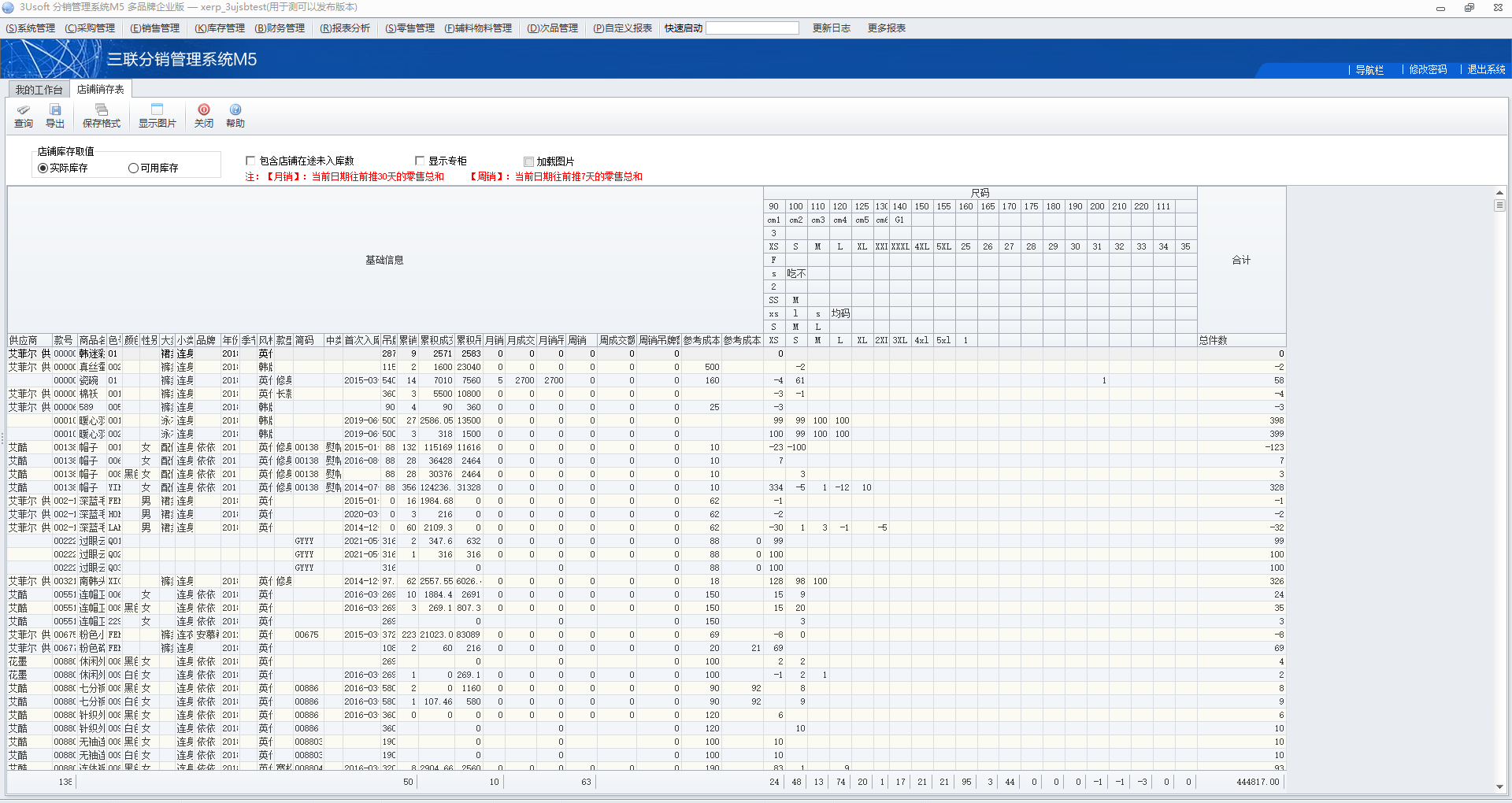The height and width of the screenshot is (803, 1512).
Task: Select the 棉袄 product row
Action: [x=646, y=394]
